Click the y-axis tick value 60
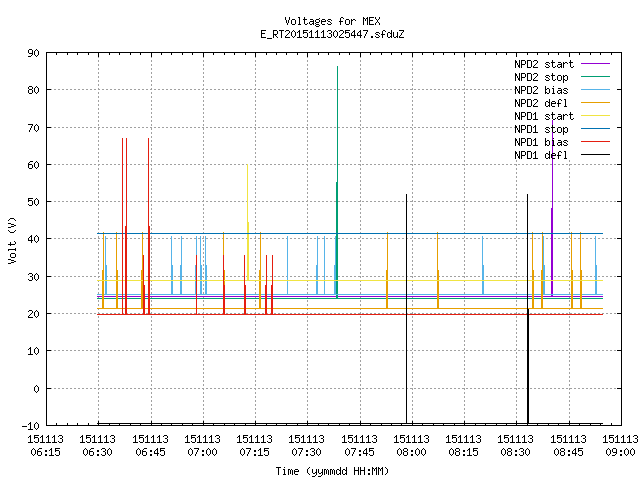Image resolution: width=640 pixels, height=480 pixels. (33, 165)
